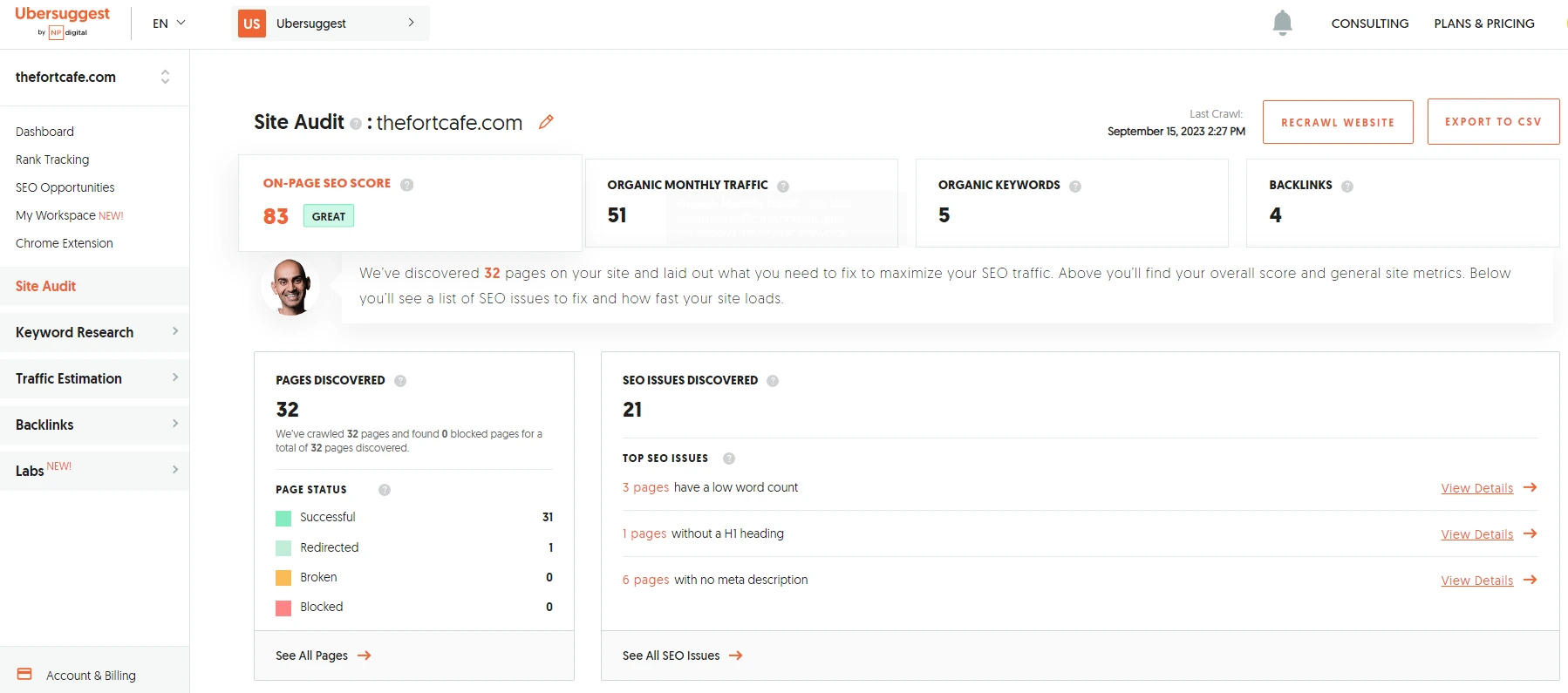
Task: Click the Recrawl Website button
Action: point(1338,122)
